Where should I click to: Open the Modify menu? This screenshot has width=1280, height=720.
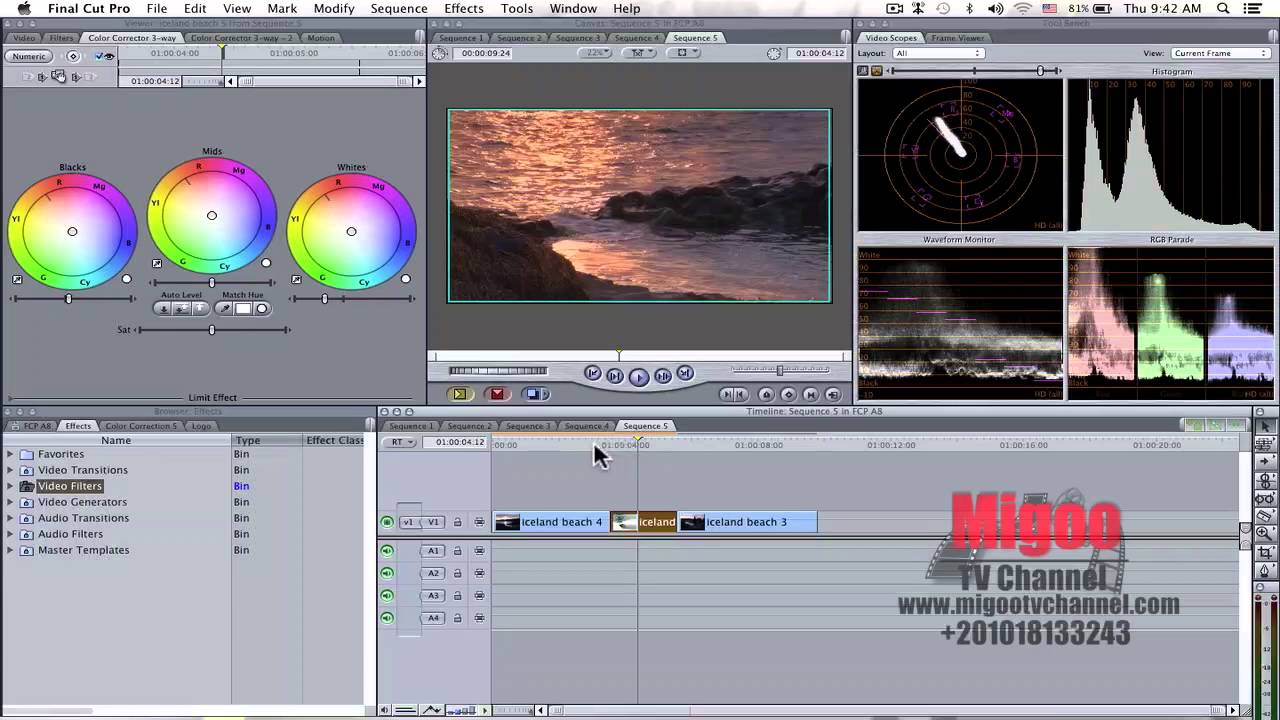[x=334, y=9]
